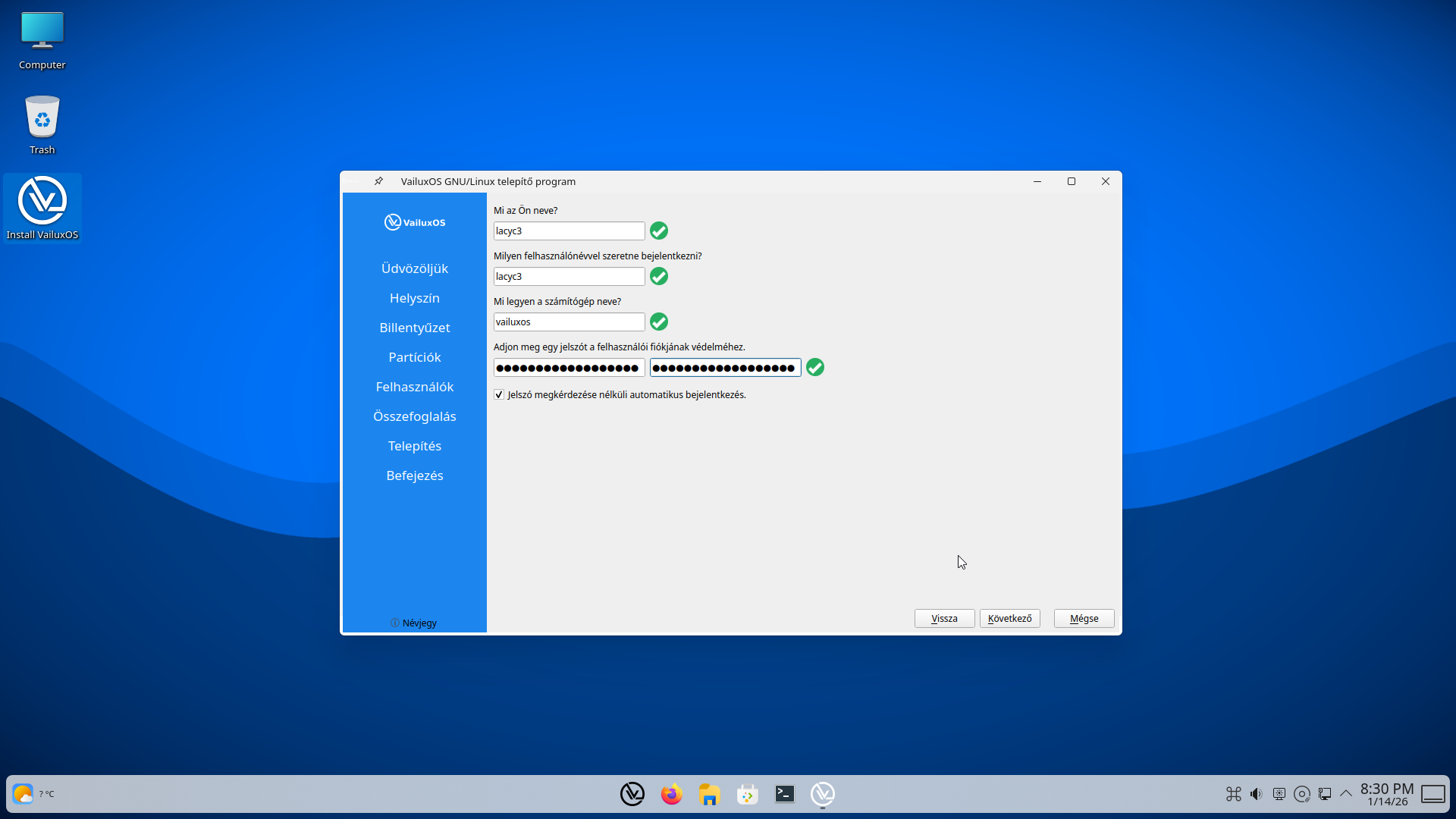Expand hidden tray icons with the chevron
The height and width of the screenshot is (819, 1456).
pos(1347,794)
